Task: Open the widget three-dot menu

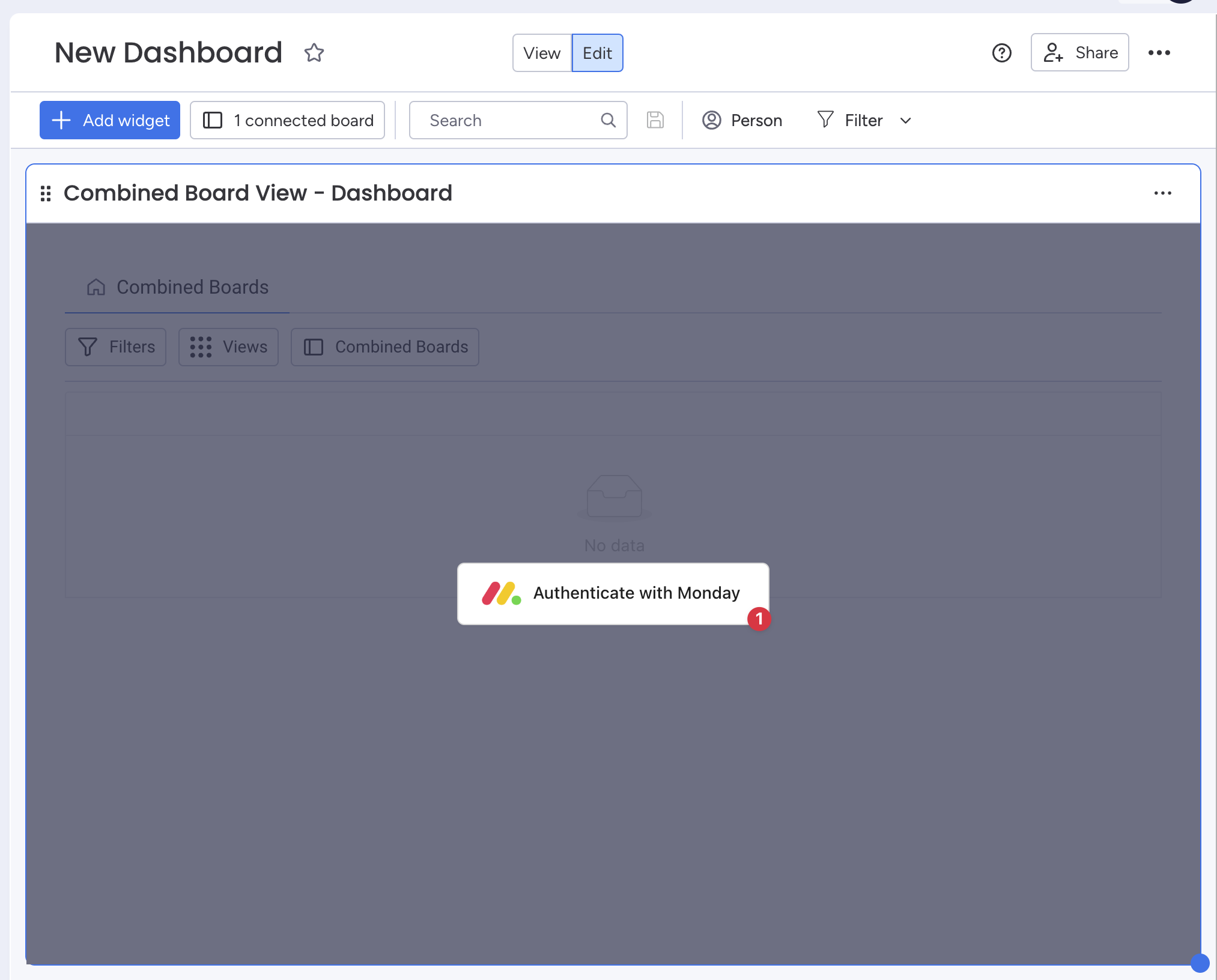Action: coord(1162,193)
